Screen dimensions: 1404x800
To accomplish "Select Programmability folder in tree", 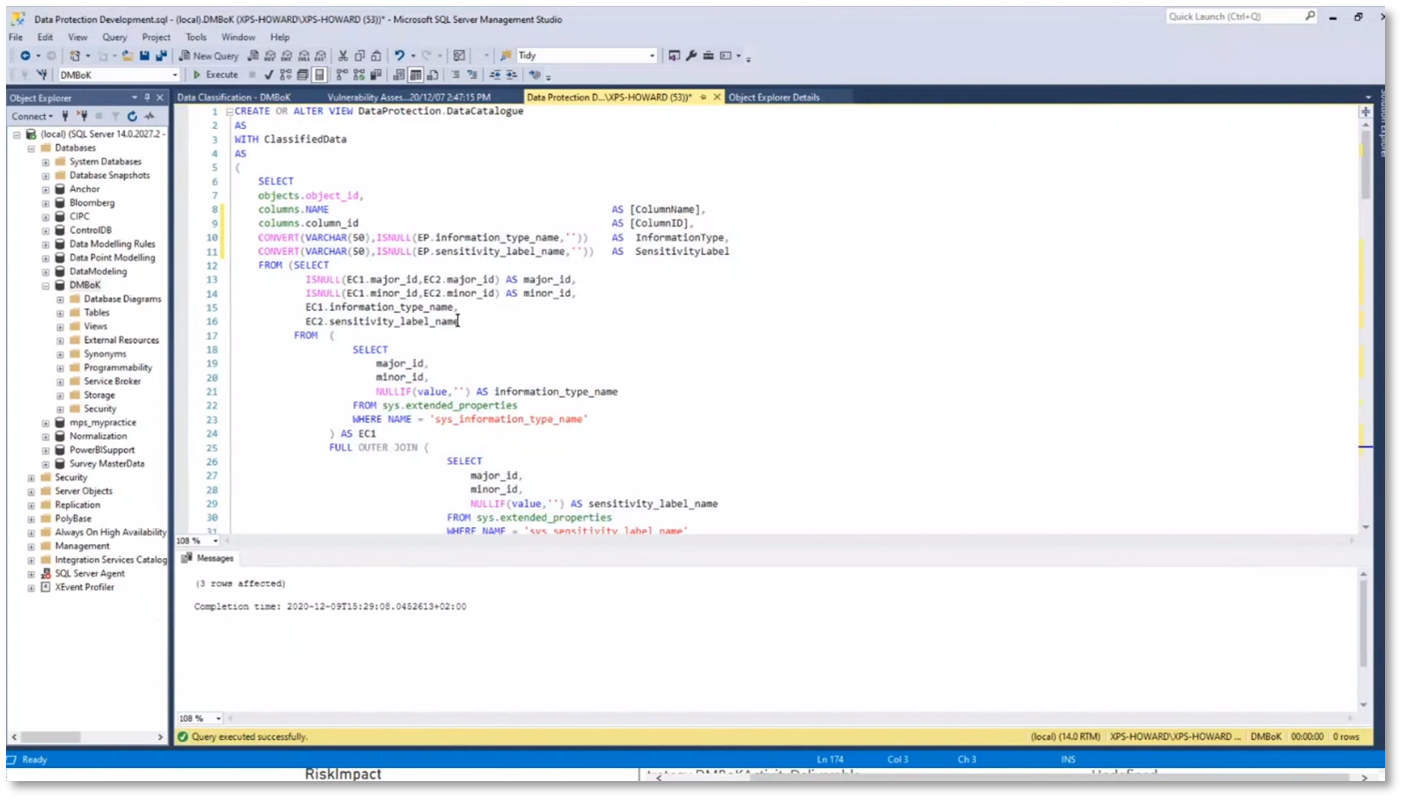I will coord(118,367).
